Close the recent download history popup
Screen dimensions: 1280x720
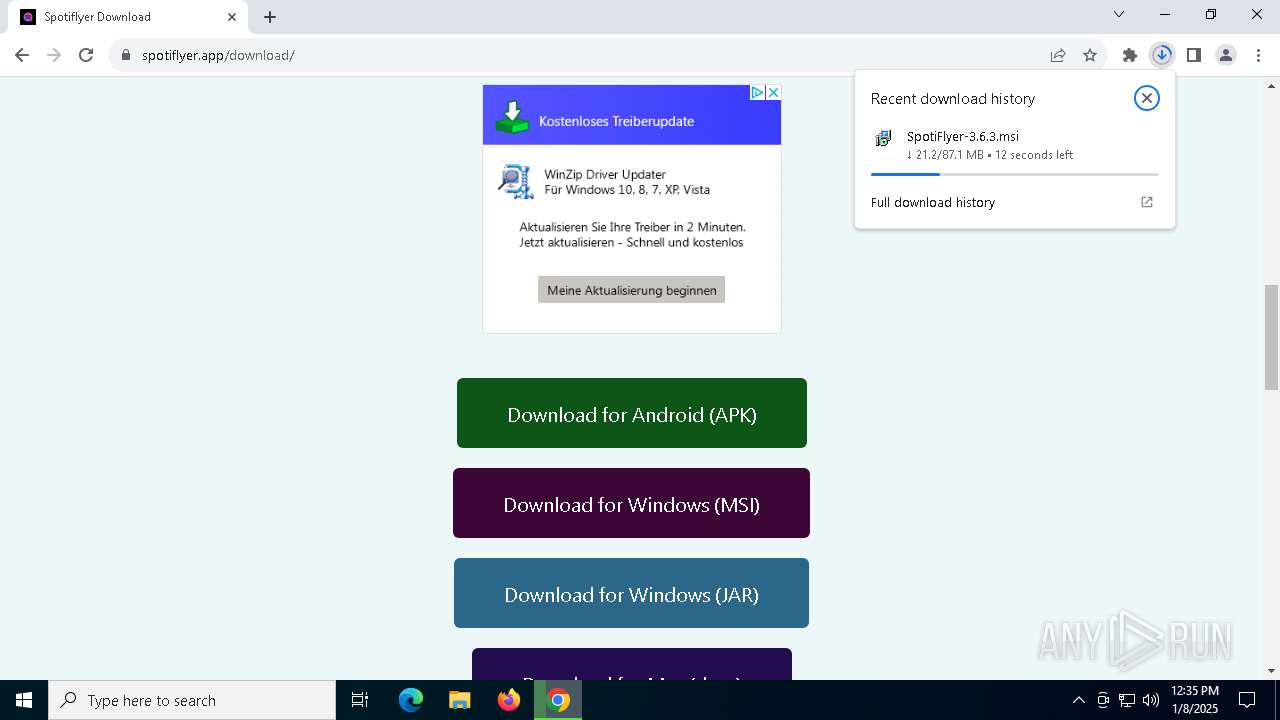tap(1147, 98)
